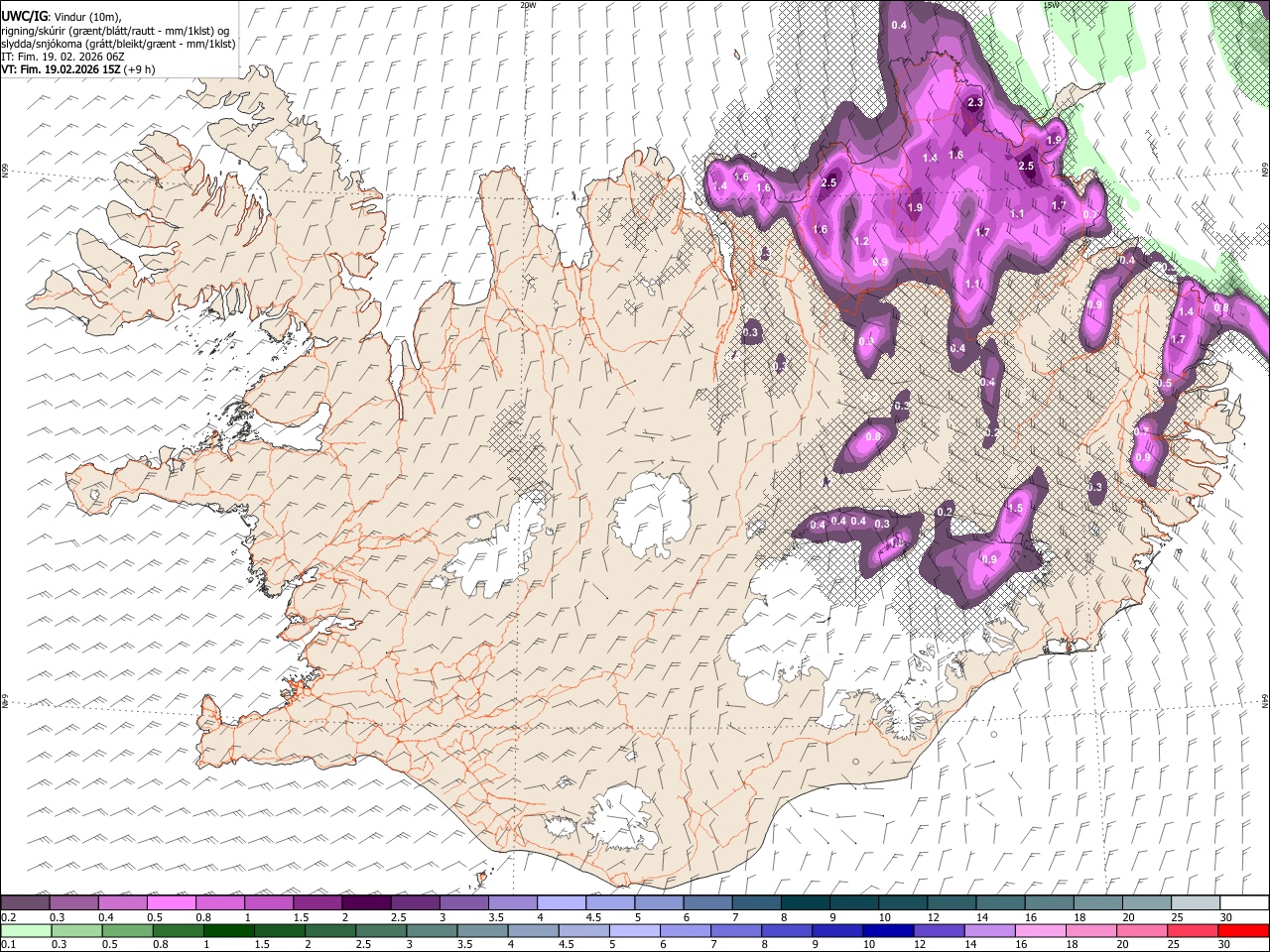This screenshot has height=952, width=1270.
Task: Click the legend line mentioning rigning/skúrir
Action: click(116, 31)
